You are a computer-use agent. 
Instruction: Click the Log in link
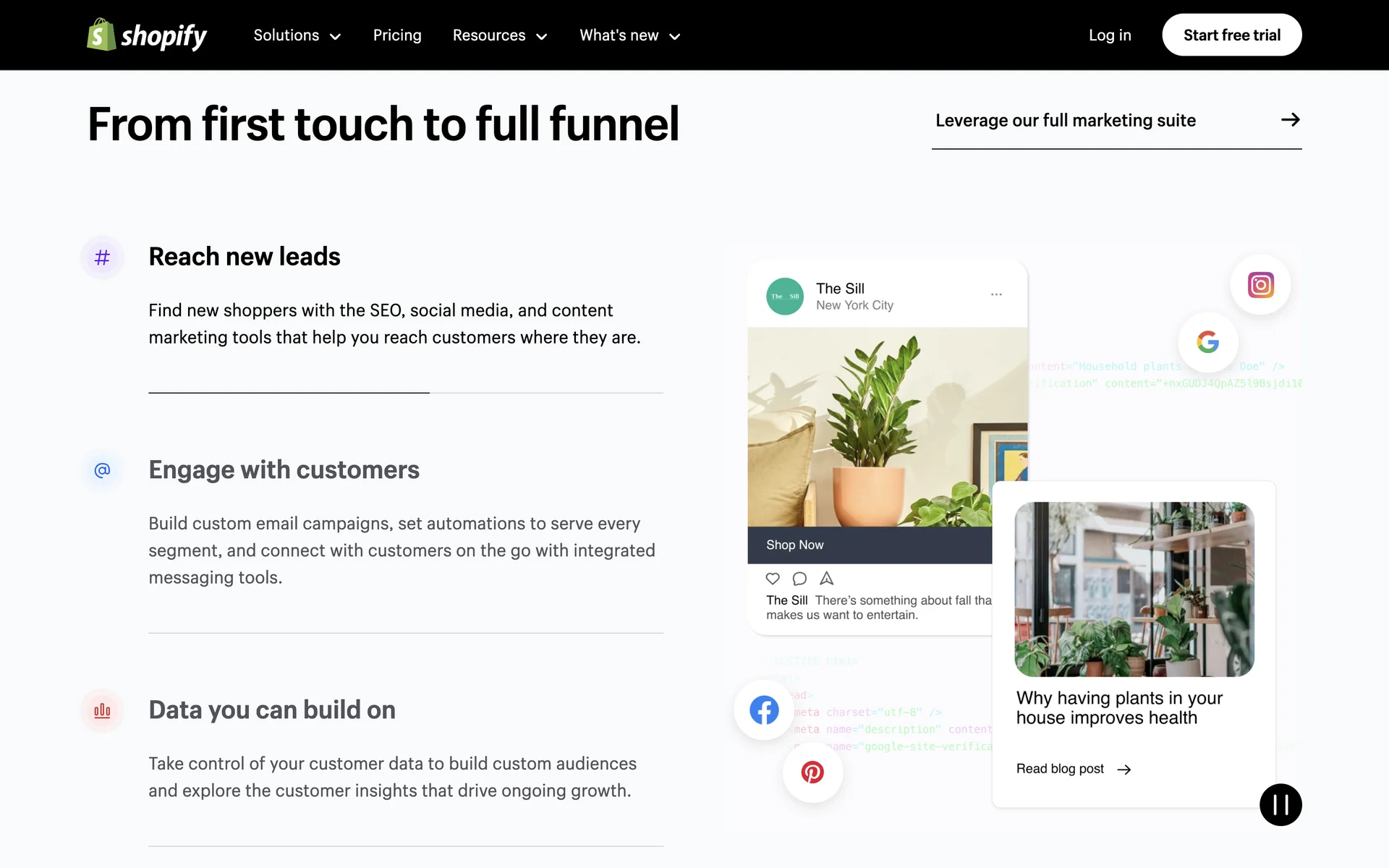click(1110, 35)
